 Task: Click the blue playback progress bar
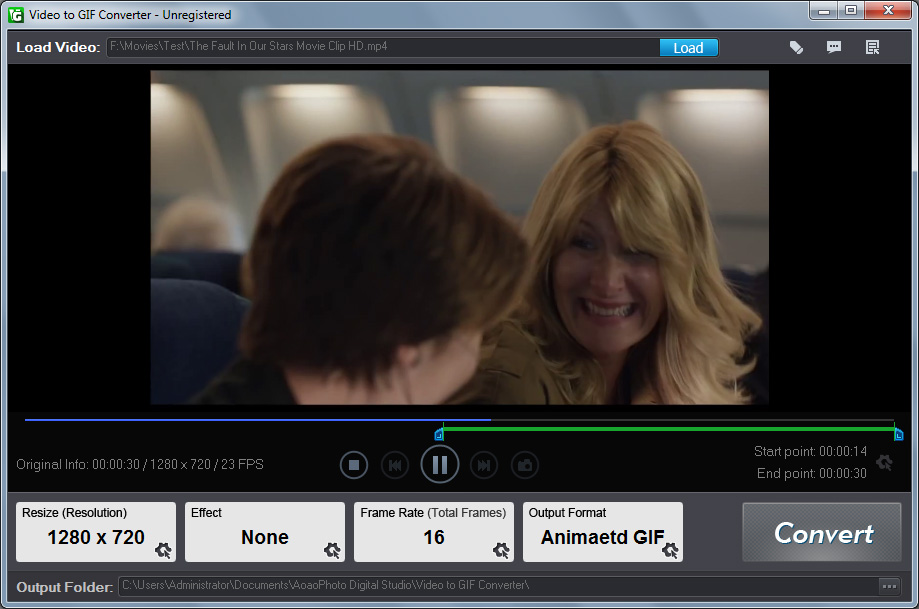click(257, 420)
